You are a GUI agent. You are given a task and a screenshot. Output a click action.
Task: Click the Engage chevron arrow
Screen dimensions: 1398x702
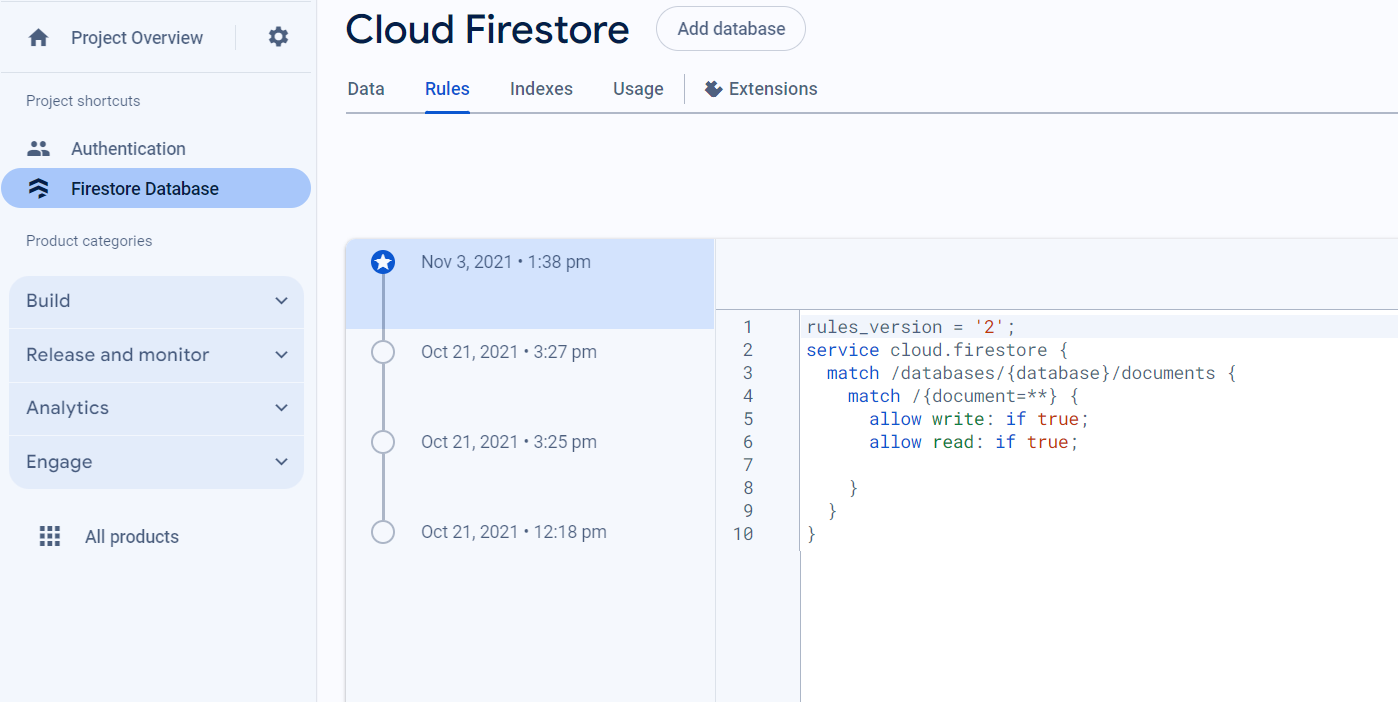[x=282, y=462]
